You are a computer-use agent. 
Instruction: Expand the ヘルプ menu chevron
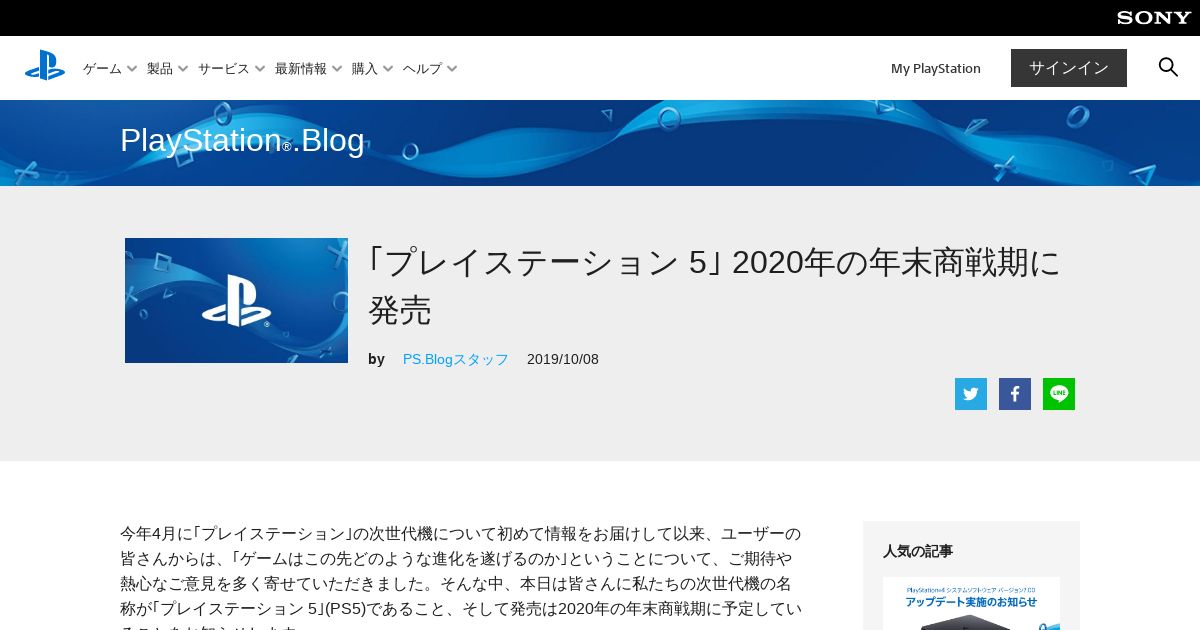[x=452, y=69]
